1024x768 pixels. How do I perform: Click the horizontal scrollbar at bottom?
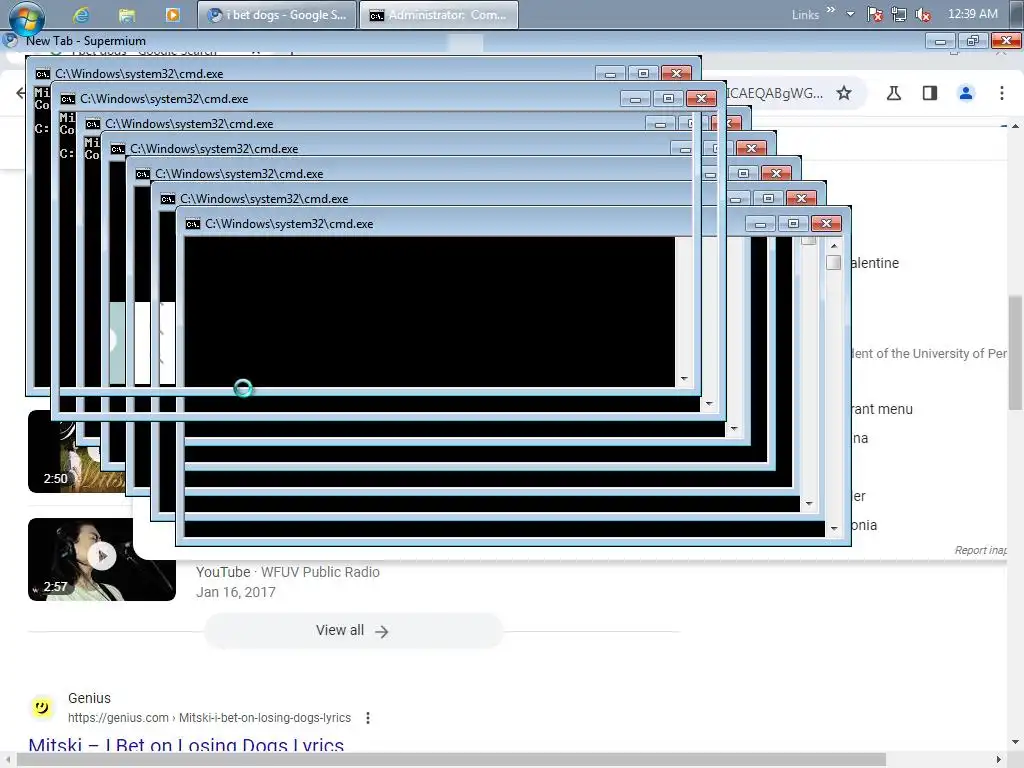point(451,760)
